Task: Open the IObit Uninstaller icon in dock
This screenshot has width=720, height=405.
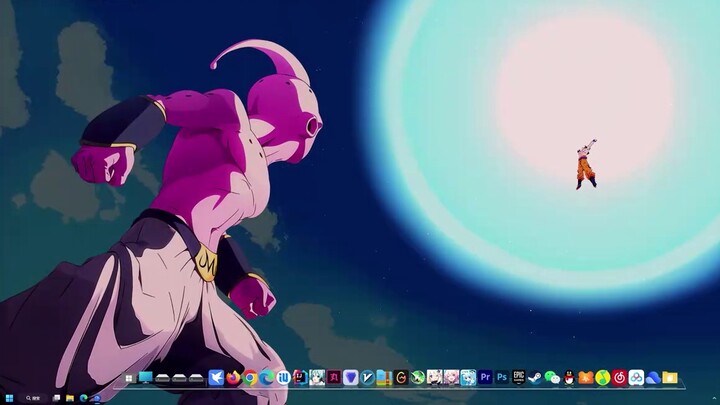Action: (x=284, y=377)
